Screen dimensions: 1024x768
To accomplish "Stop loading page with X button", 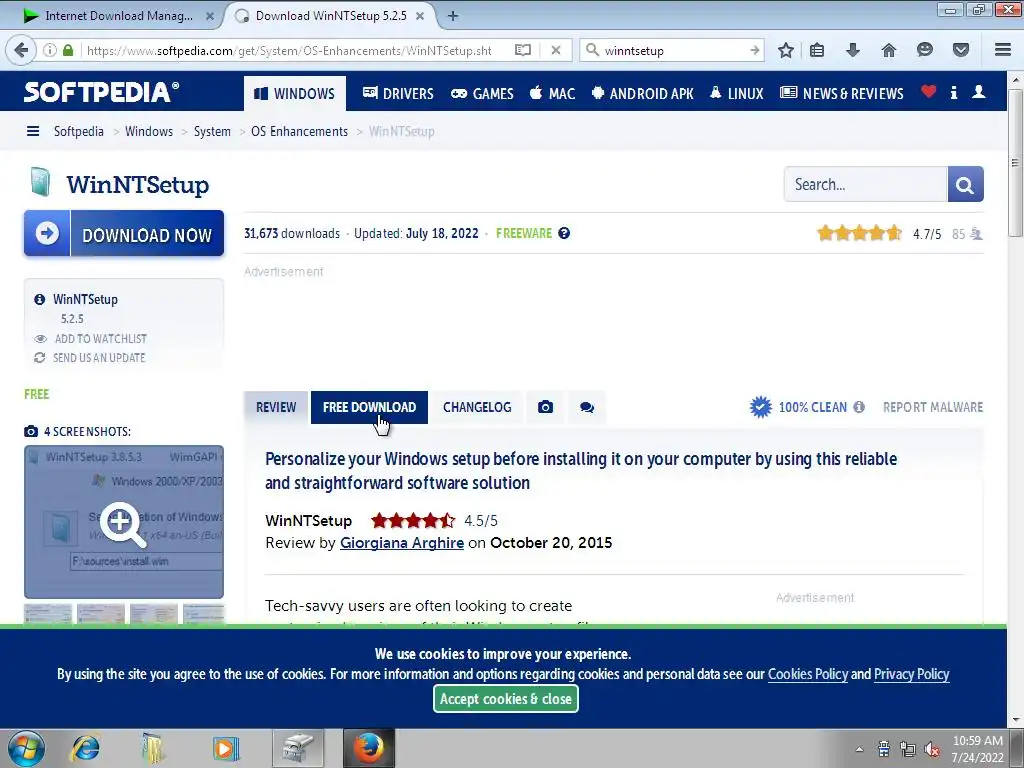I will (556, 50).
